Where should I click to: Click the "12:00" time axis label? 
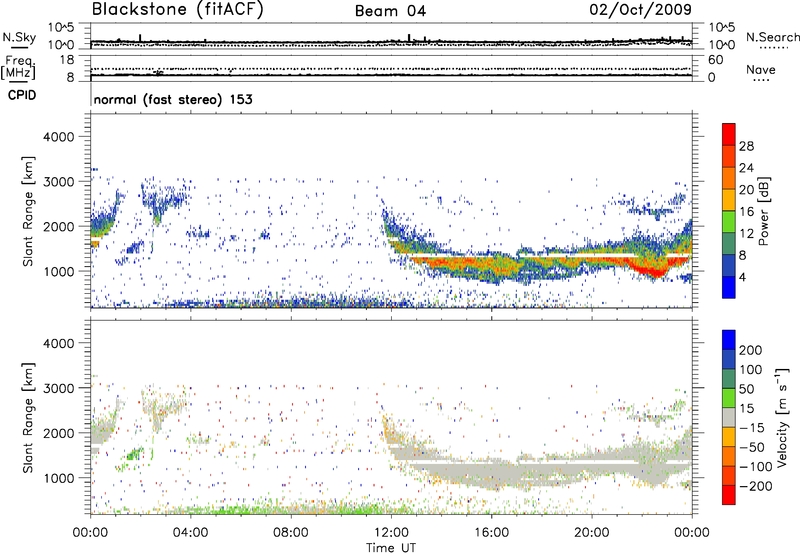[x=391, y=533]
